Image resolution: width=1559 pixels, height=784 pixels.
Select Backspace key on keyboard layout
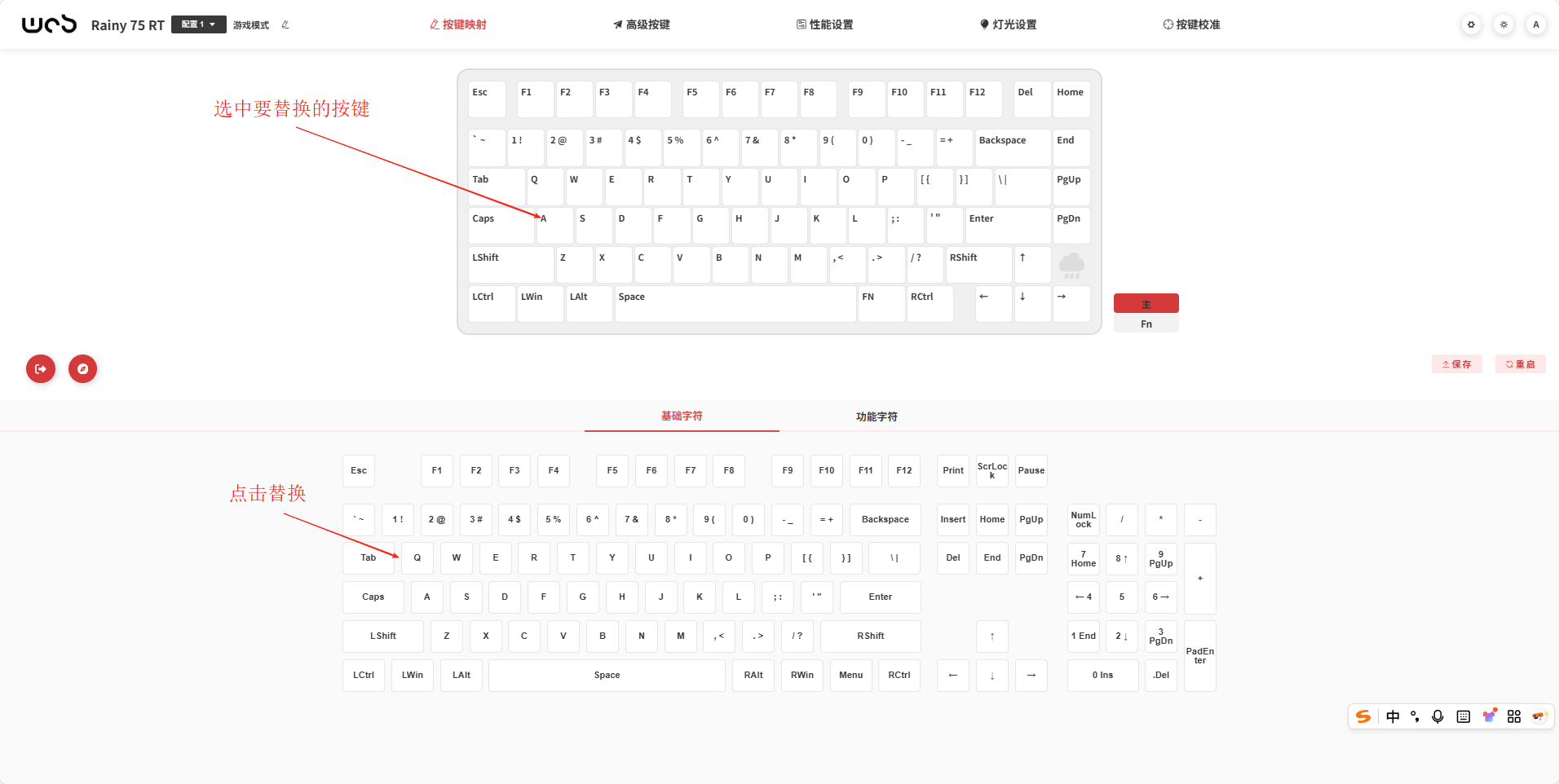tap(1013, 147)
